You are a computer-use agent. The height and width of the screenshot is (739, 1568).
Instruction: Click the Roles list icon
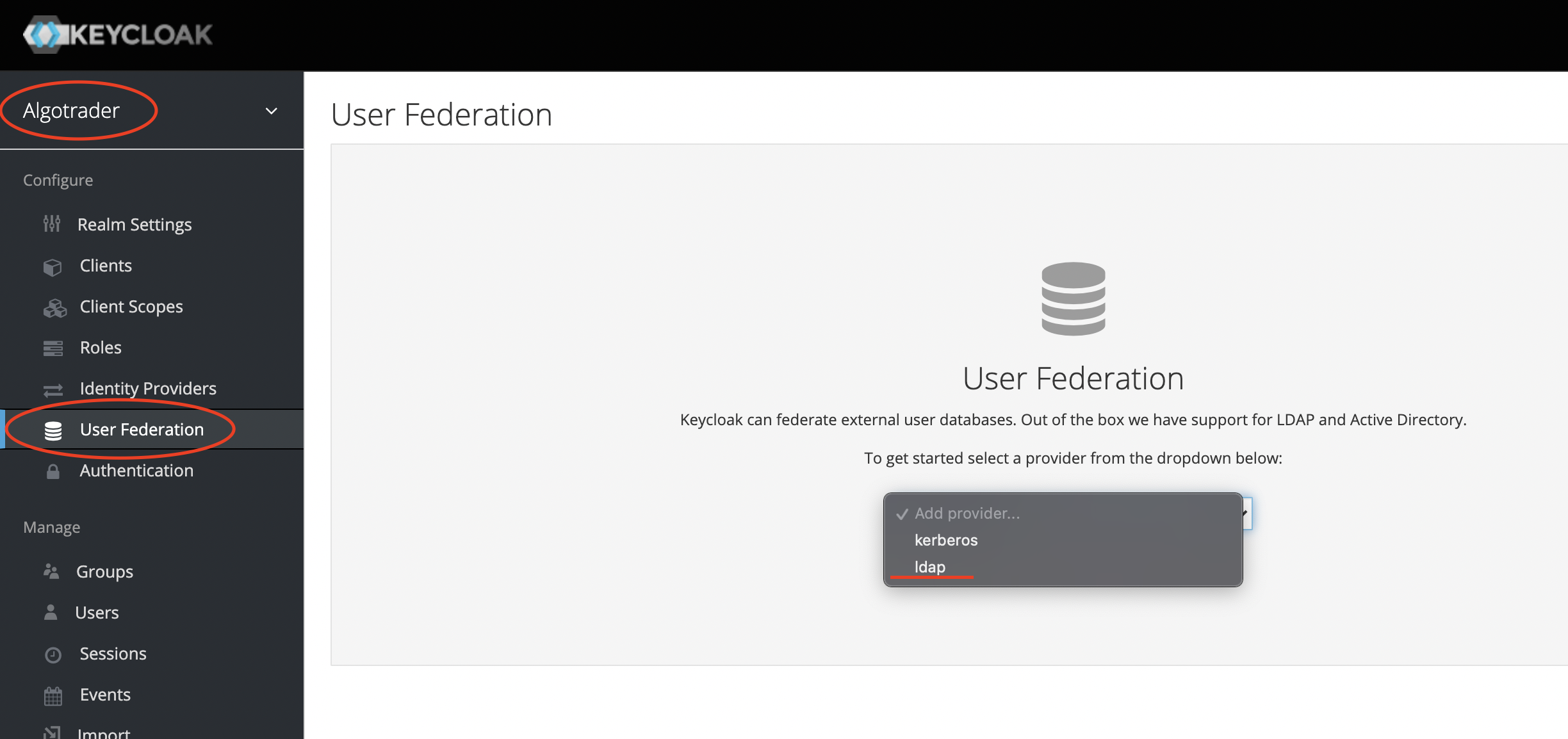point(53,348)
